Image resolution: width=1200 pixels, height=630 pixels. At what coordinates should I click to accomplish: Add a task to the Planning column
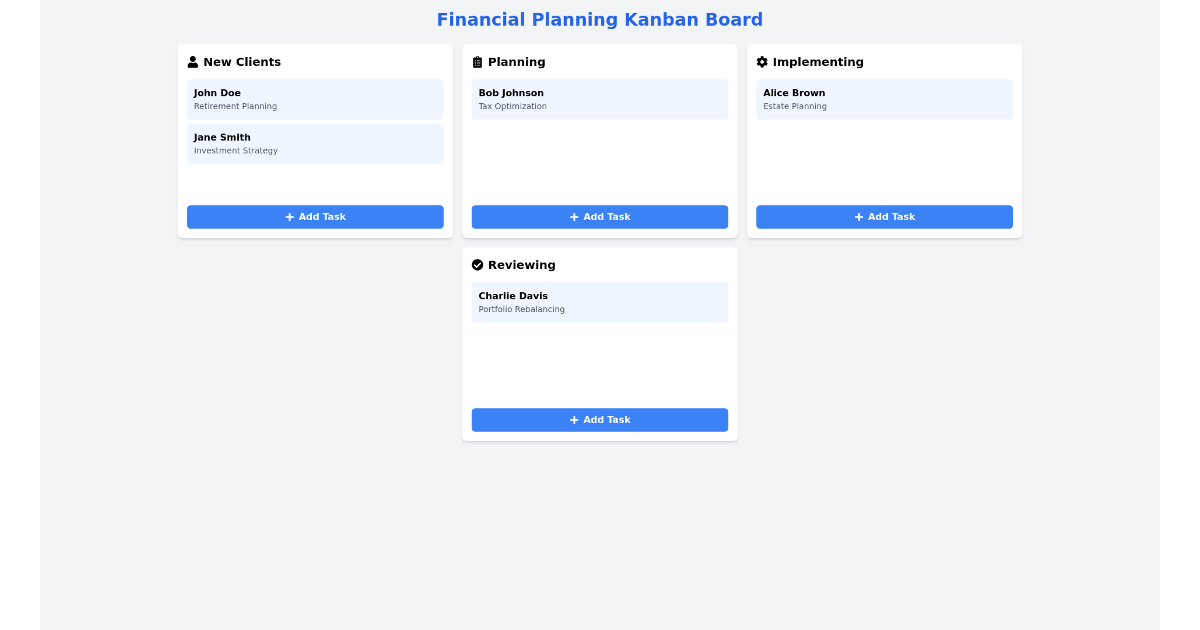(x=600, y=216)
